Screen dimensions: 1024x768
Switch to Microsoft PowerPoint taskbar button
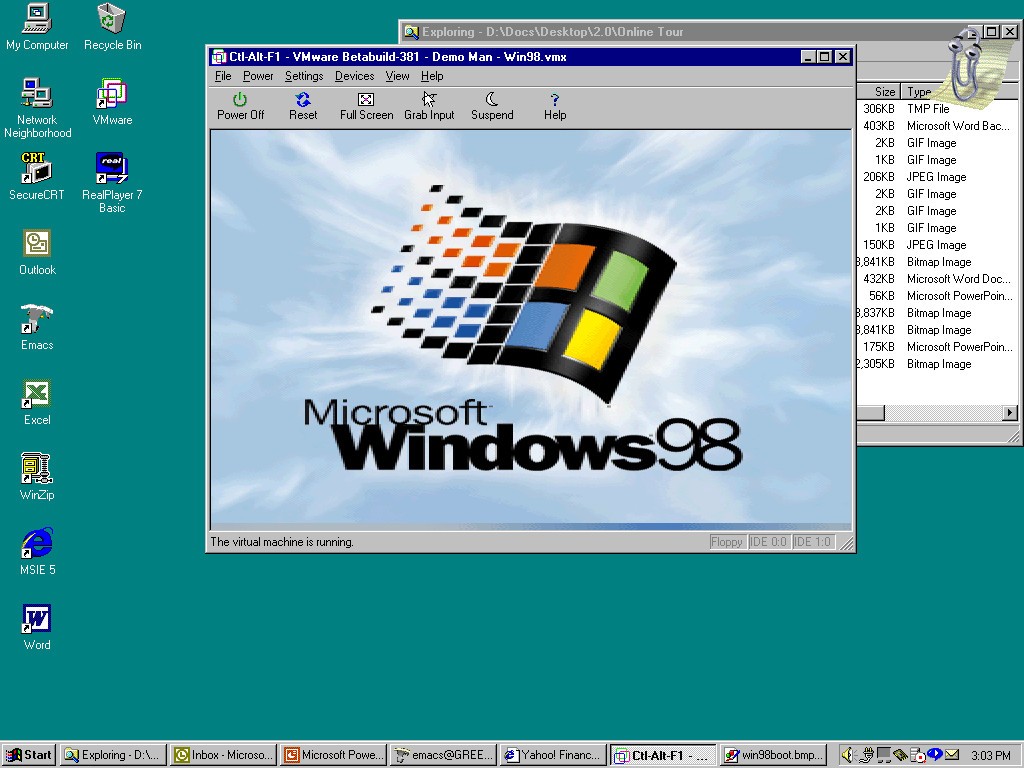click(333, 755)
